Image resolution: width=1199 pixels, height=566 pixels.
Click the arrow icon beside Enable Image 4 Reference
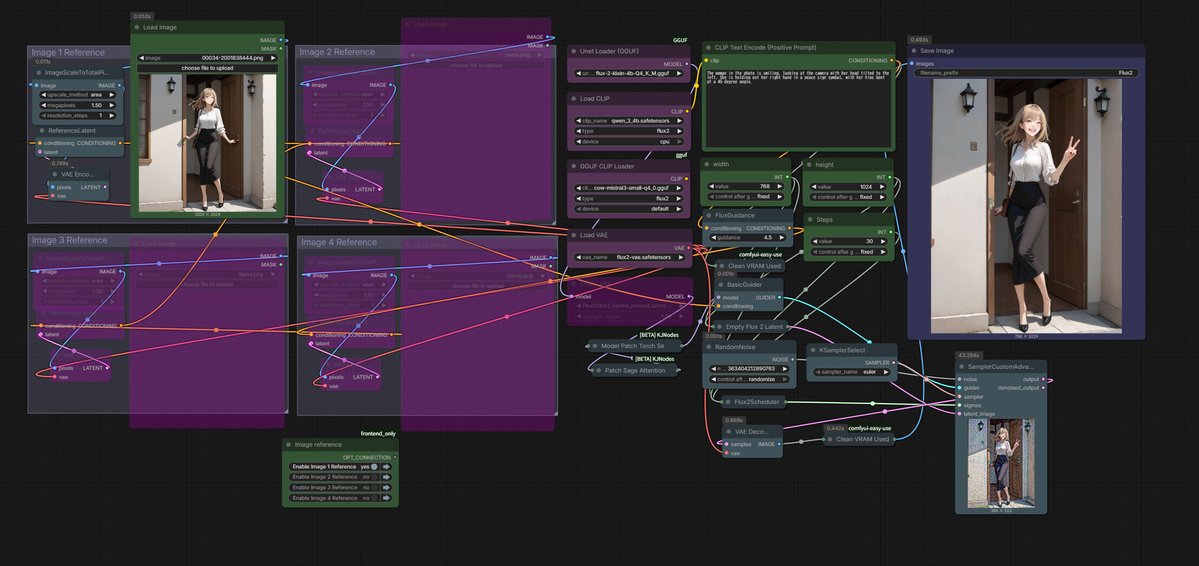[386, 498]
